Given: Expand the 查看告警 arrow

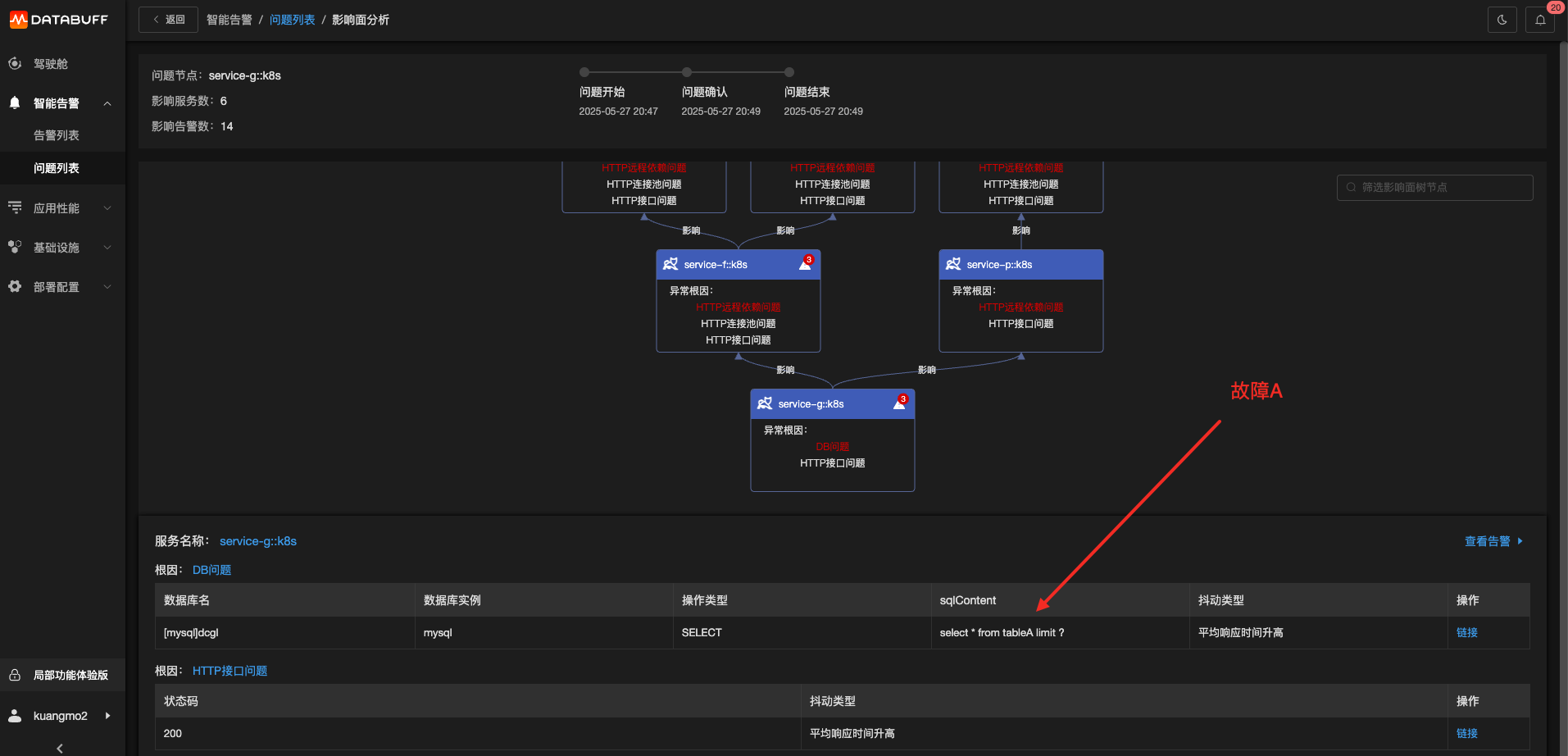Looking at the screenshot, I should pos(1520,541).
